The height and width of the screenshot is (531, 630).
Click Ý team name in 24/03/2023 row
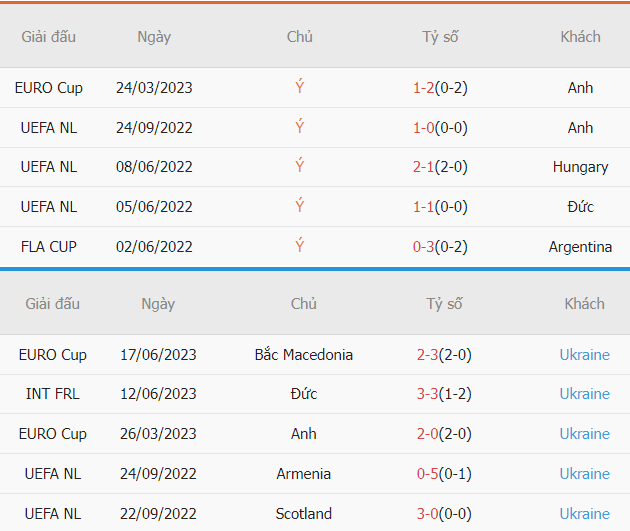(300, 87)
